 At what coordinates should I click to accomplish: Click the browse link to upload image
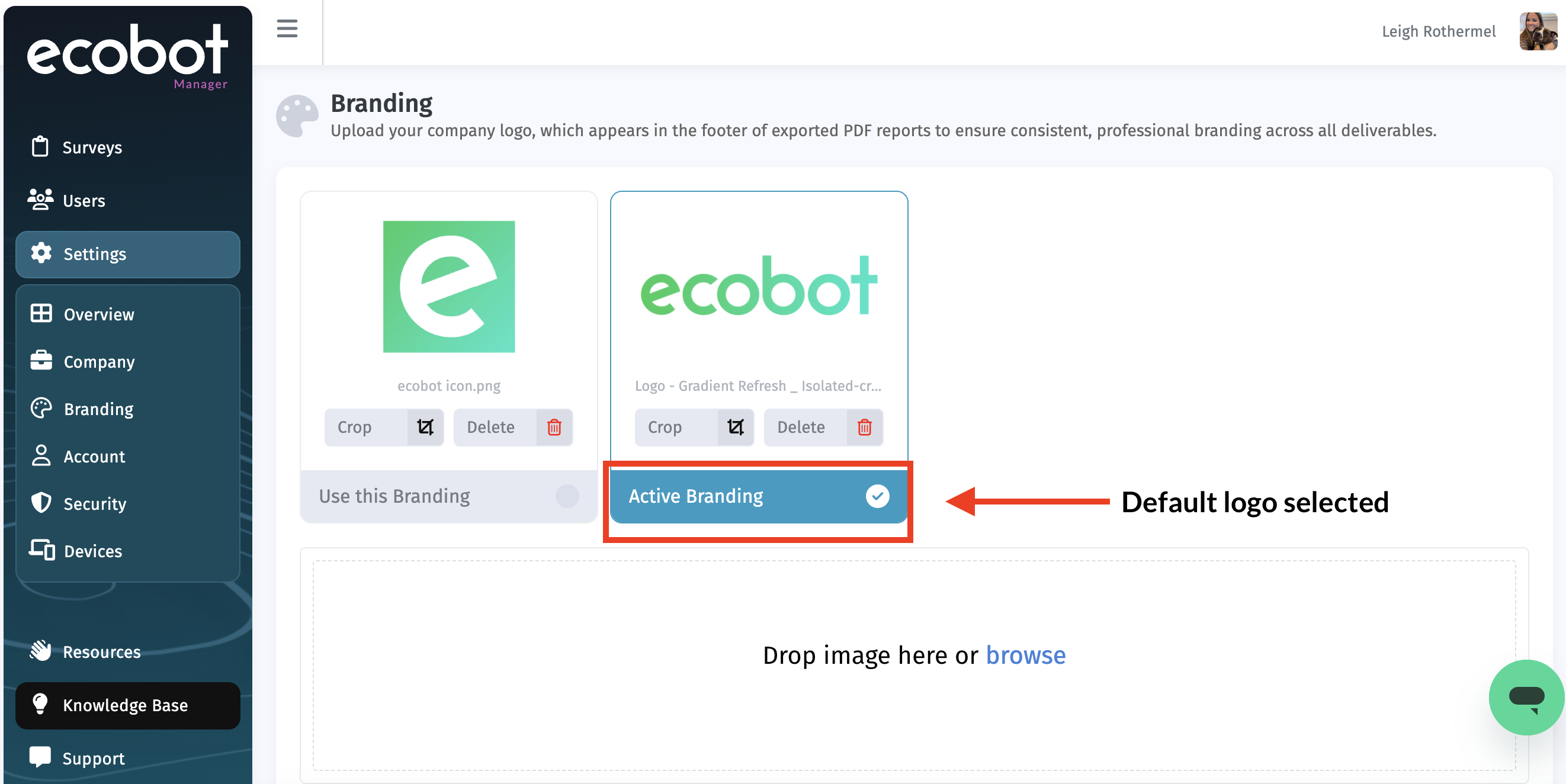[1025, 655]
